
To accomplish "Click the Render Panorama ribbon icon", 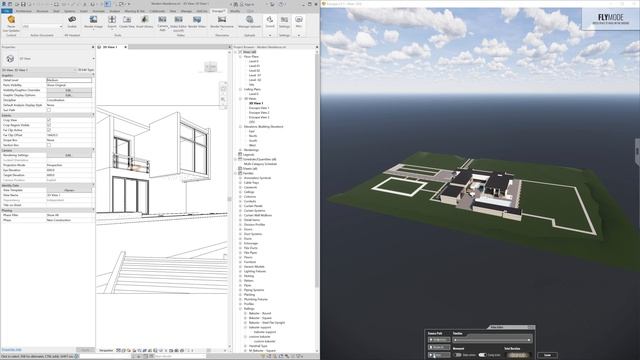I will pos(222,20).
